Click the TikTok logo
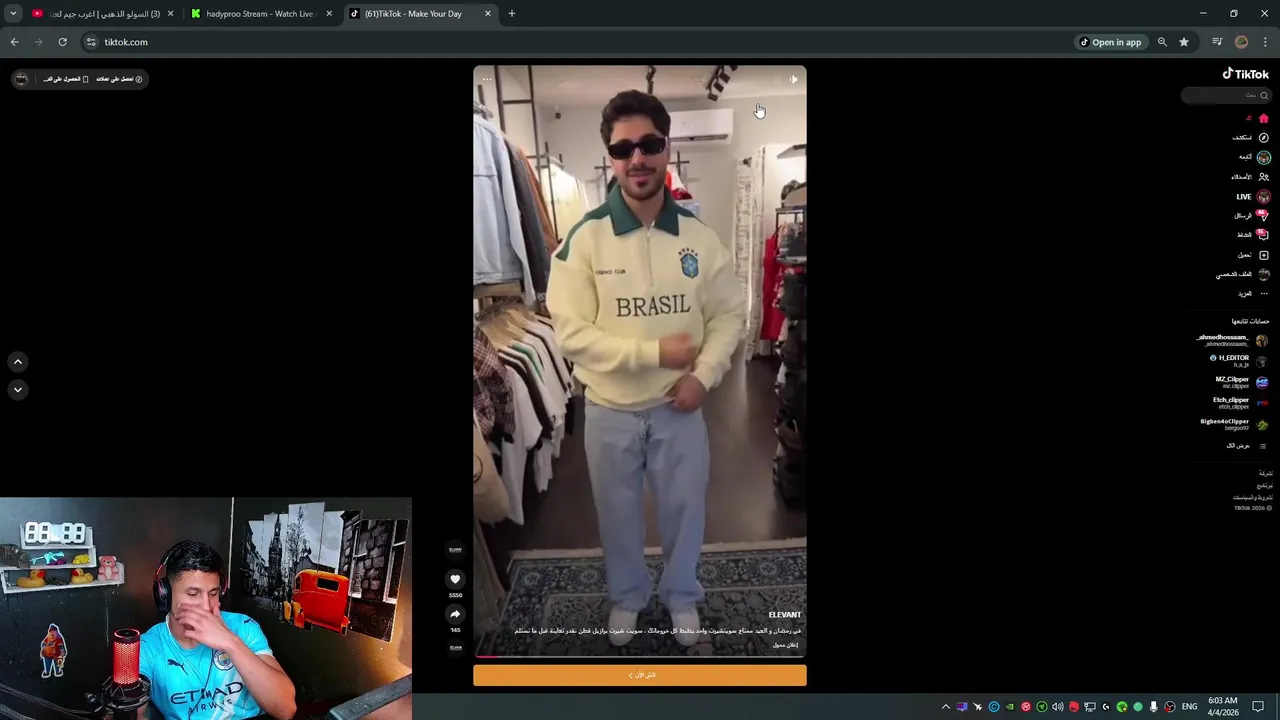Screen dimensions: 1280x720 coord(1245,74)
